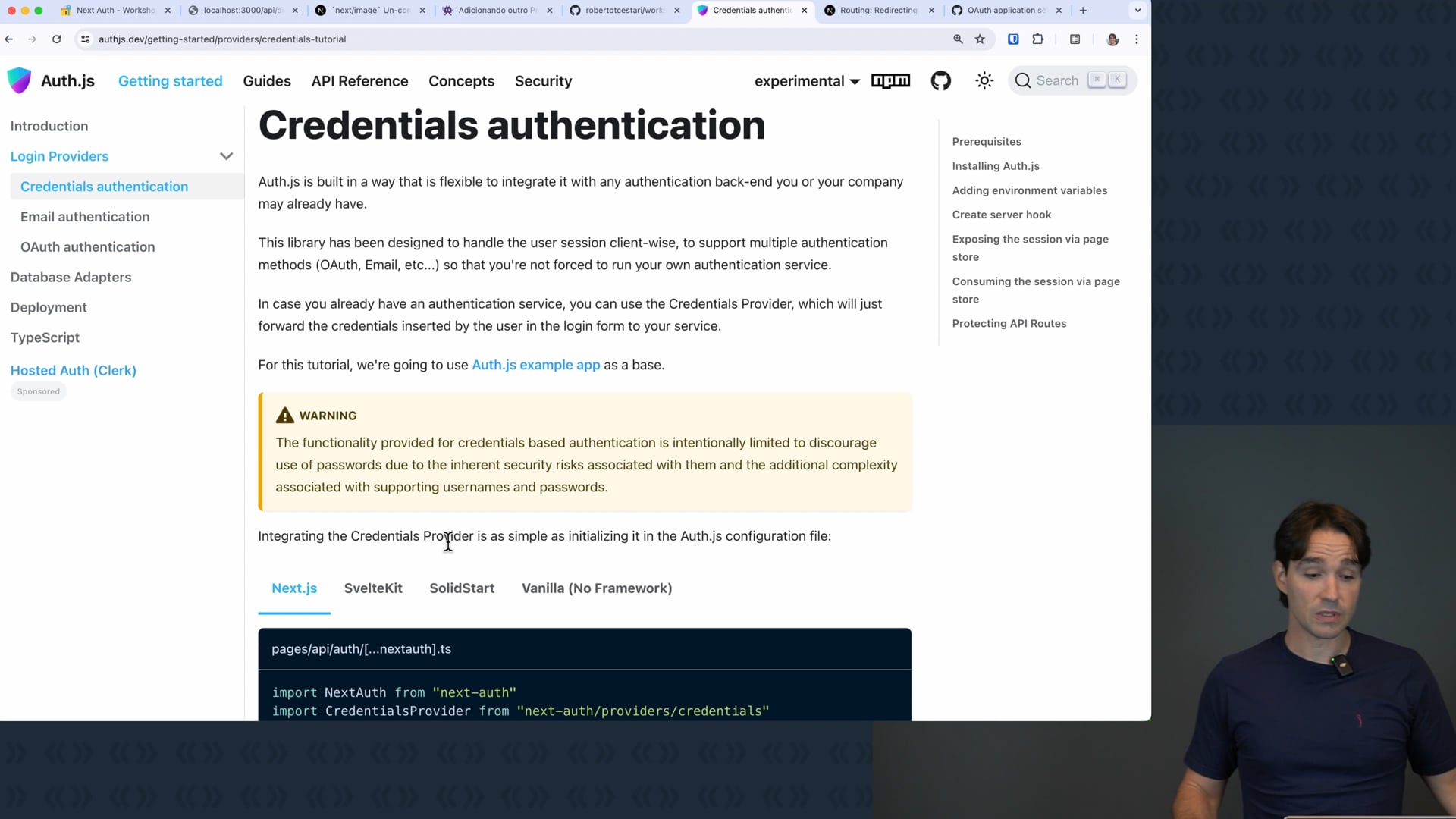Open the side panel icon
The image size is (1456, 819).
[1075, 39]
